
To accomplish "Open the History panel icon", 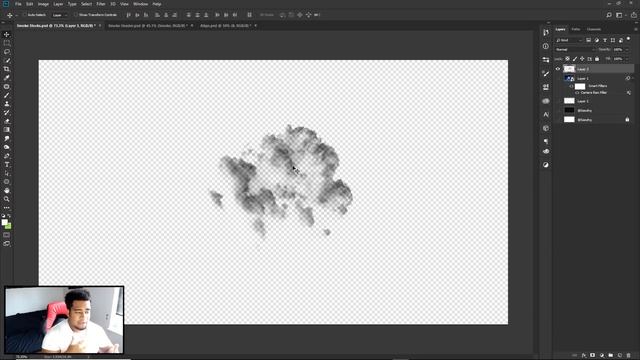I will tap(546, 32).
